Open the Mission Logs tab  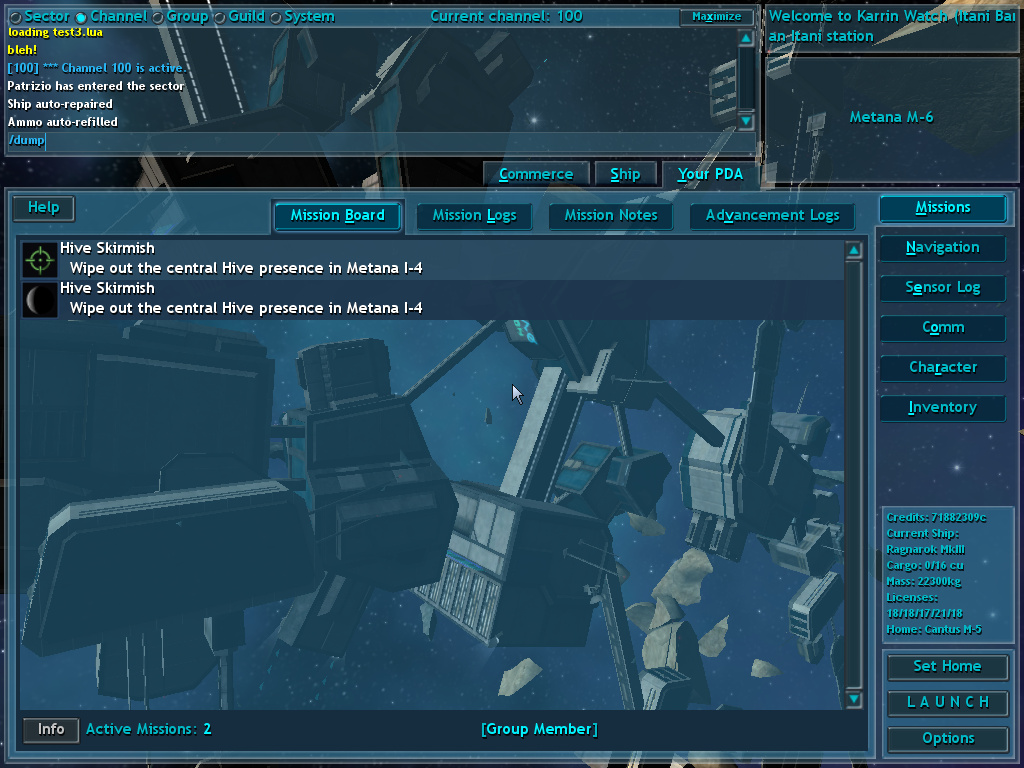474,215
